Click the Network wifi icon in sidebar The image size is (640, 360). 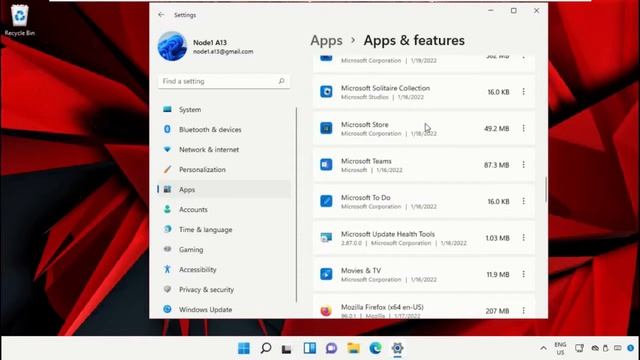click(x=167, y=149)
